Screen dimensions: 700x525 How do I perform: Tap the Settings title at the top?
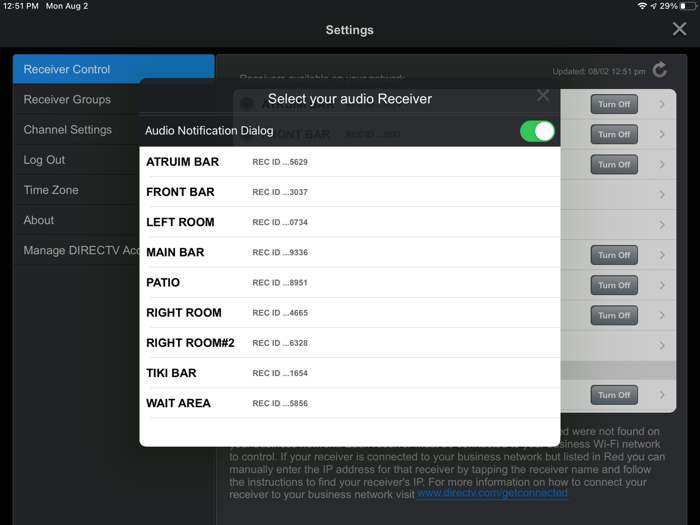350,30
